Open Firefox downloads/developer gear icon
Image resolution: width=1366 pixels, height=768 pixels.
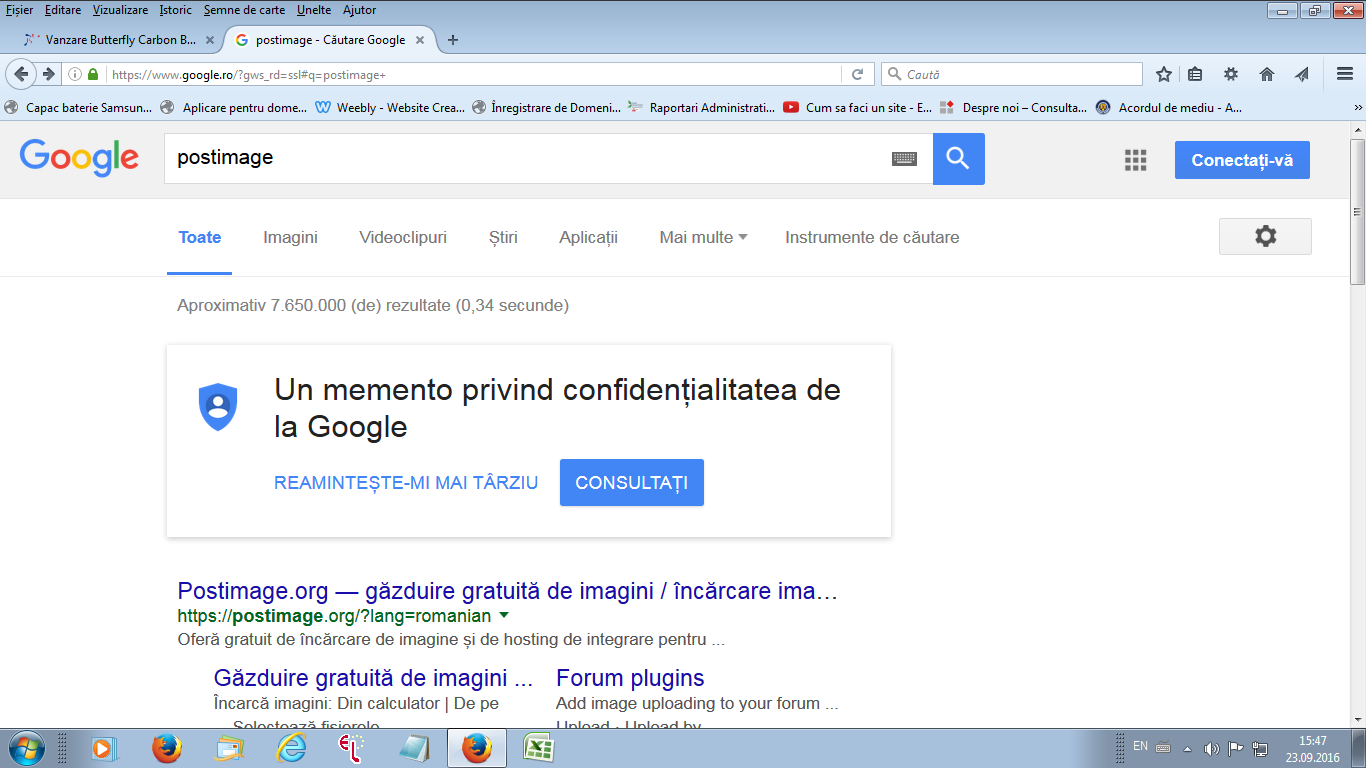(x=1231, y=74)
